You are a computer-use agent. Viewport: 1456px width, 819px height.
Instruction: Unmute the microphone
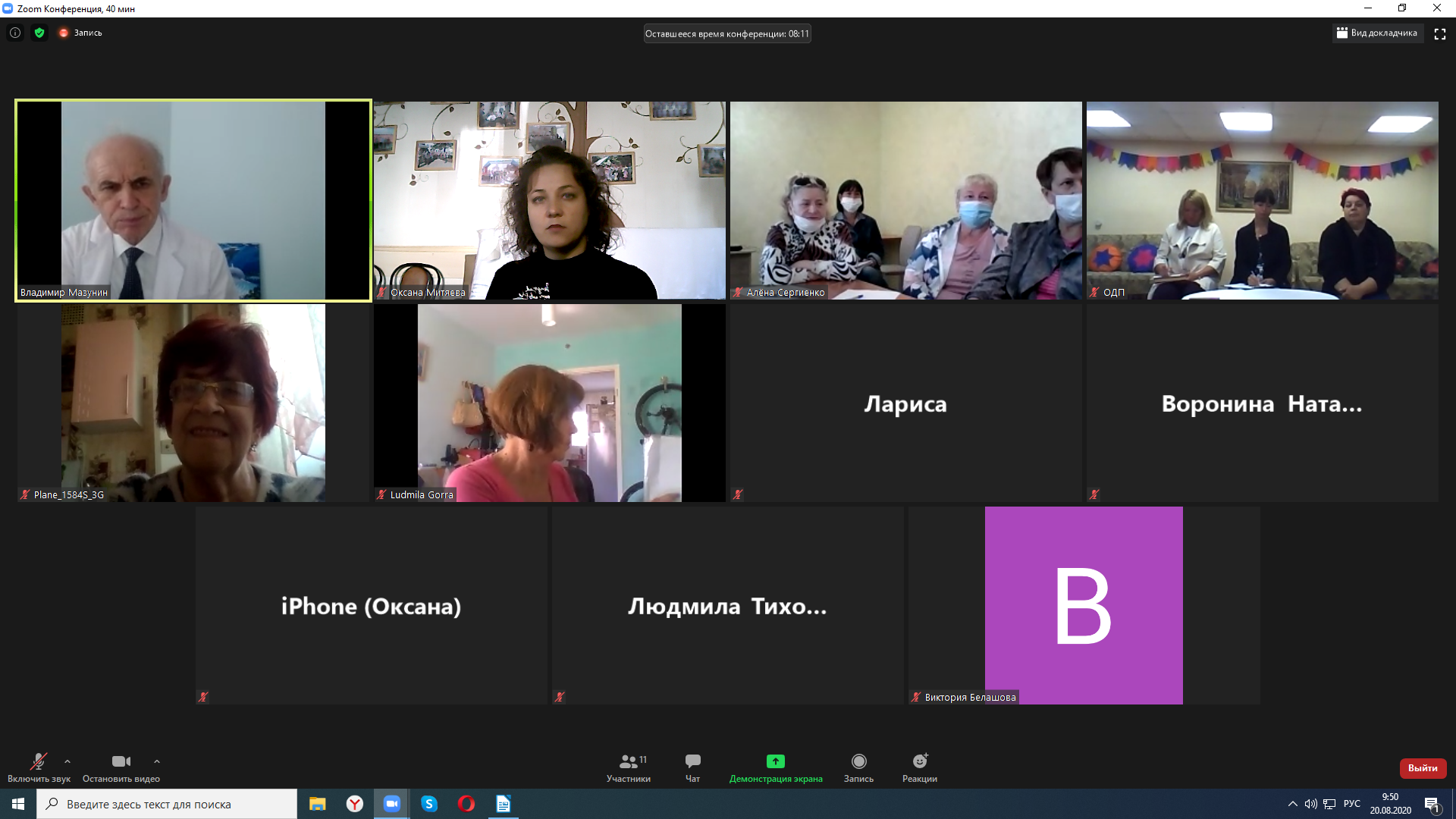(x=38, y=761)
